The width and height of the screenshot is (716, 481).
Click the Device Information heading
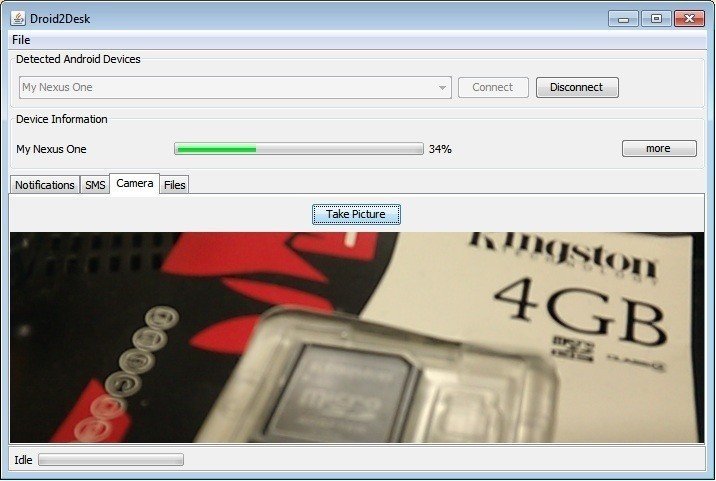(x=62, y=119)
